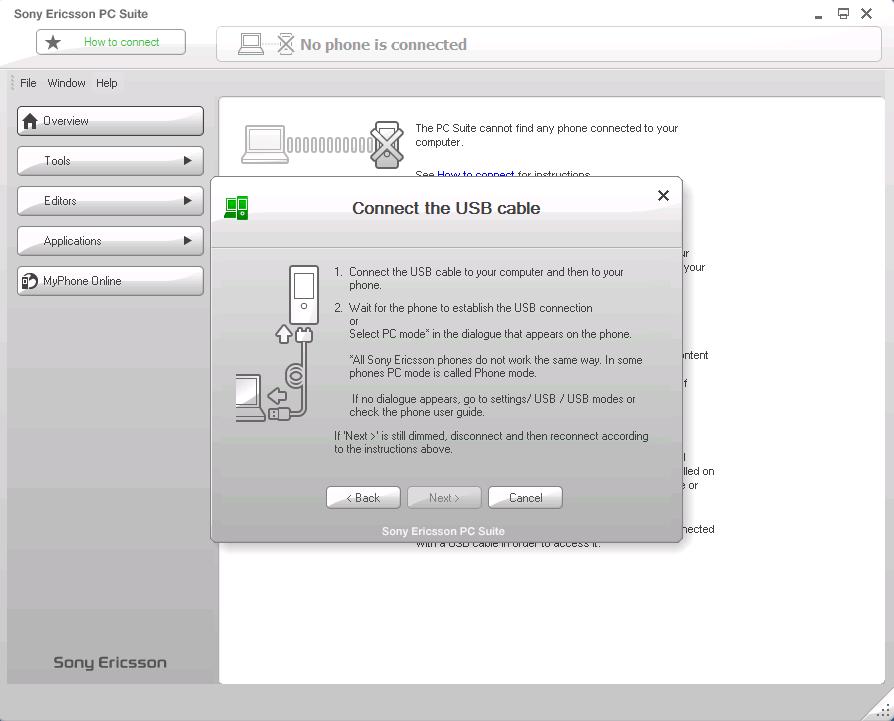Click the crossed-out phone icon in status bar

tap(286, 44)
